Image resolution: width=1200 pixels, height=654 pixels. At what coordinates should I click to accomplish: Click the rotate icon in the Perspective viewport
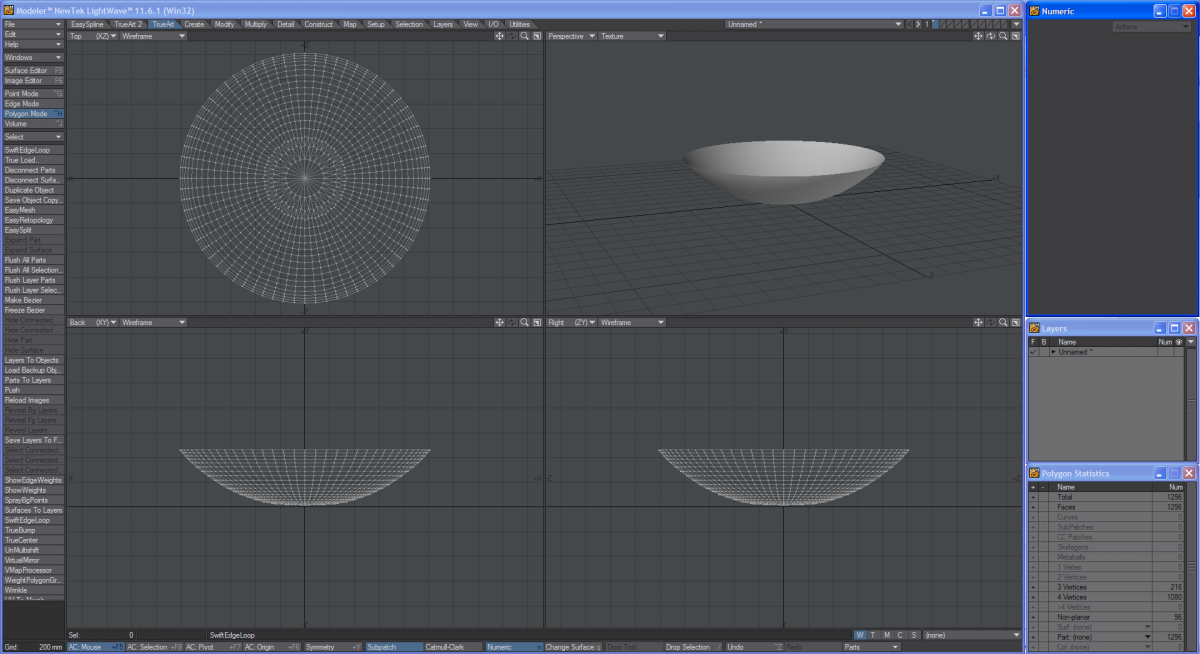pos(991,36)
